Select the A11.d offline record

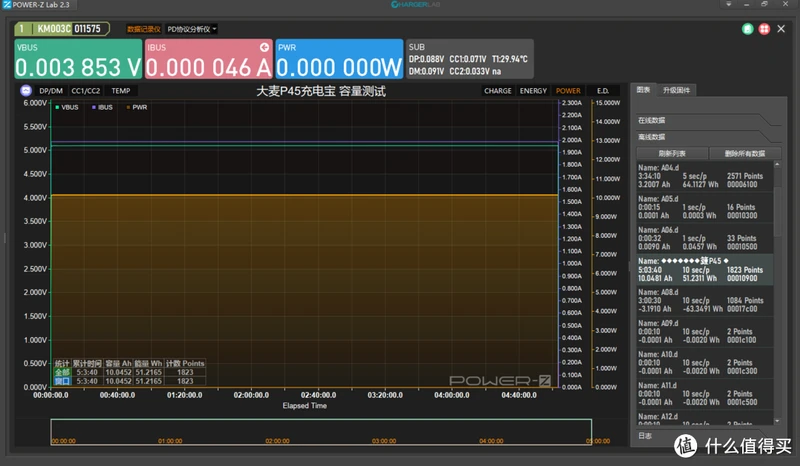[x=705, y=394]
